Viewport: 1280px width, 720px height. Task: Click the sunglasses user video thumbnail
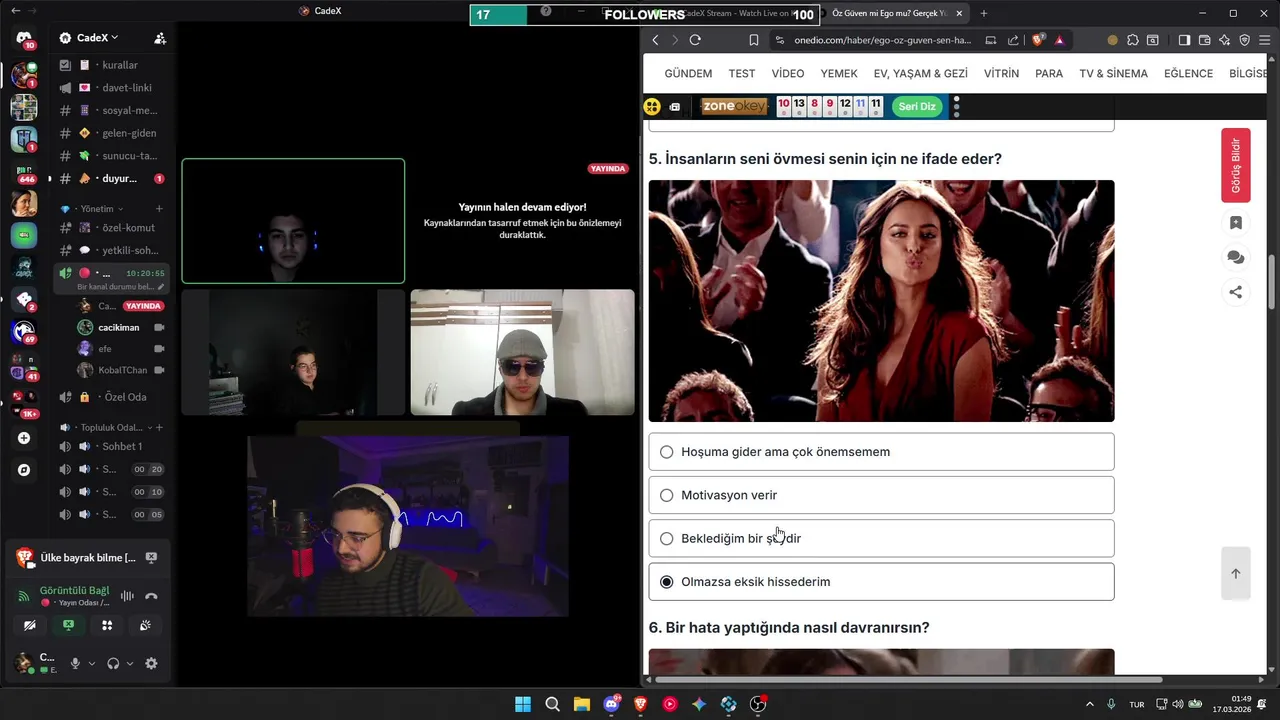click(x=522, y=352)
